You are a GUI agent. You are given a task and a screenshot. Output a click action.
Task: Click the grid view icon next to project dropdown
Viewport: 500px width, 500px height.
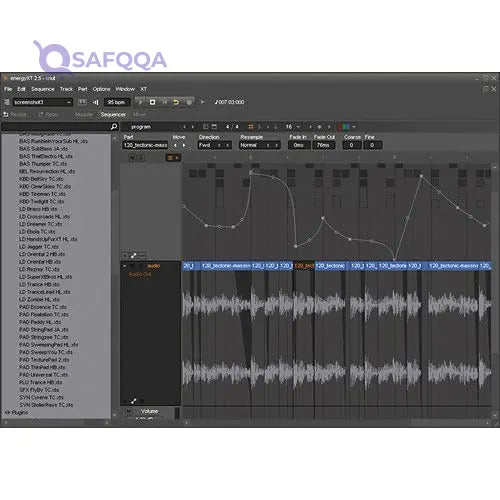click(x=82, y=102)
